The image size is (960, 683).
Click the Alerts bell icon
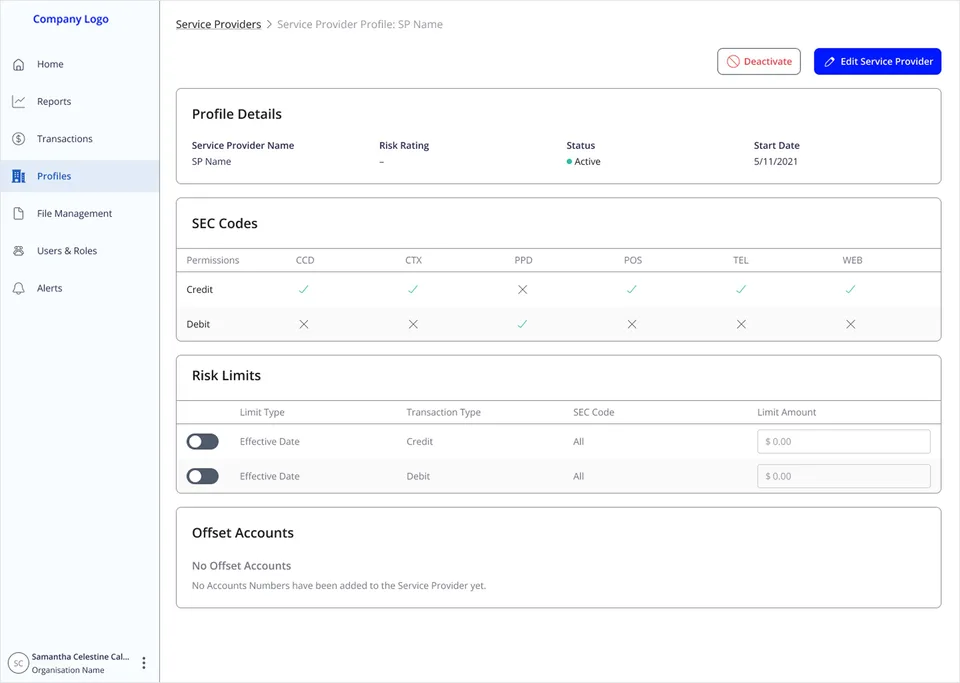click(18, 288)
